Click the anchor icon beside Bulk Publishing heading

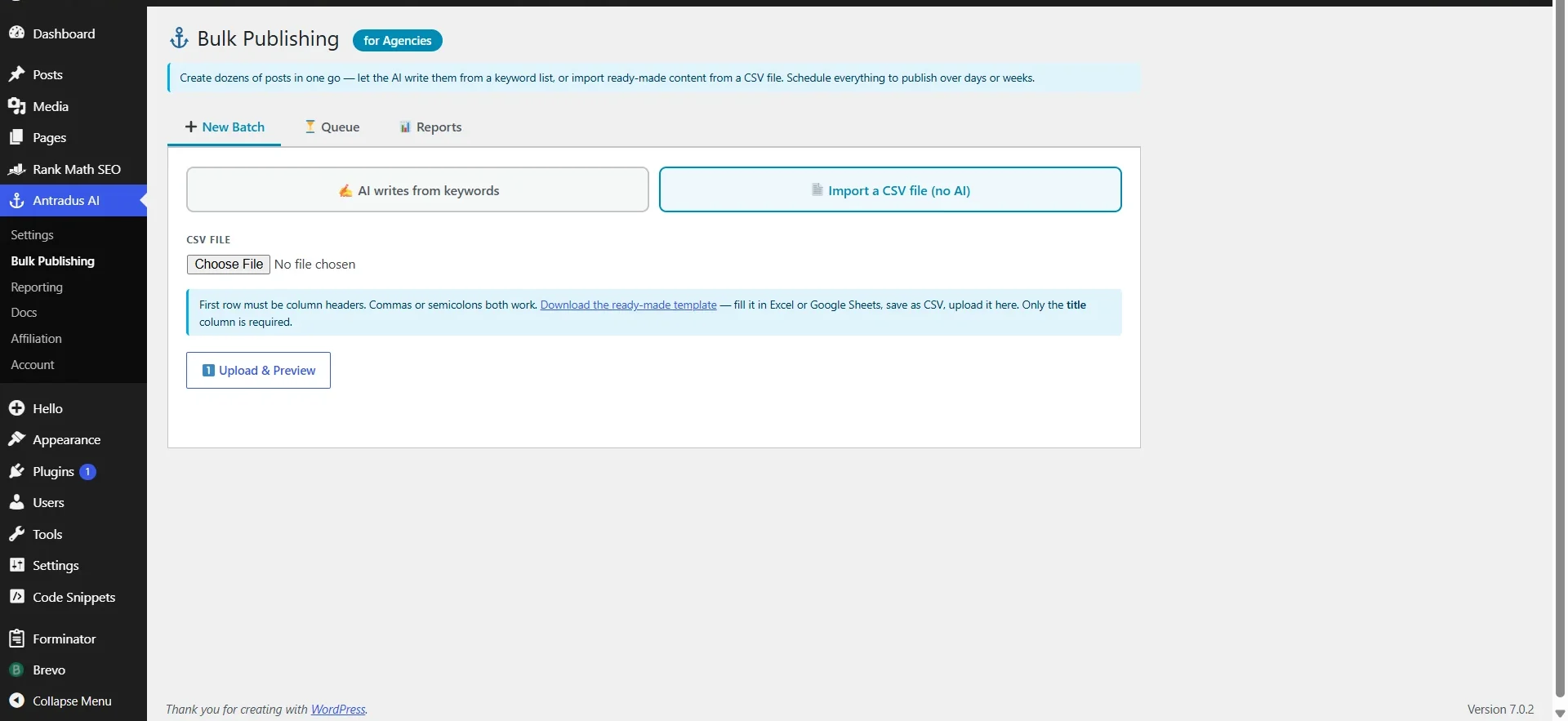pos(179,38)
